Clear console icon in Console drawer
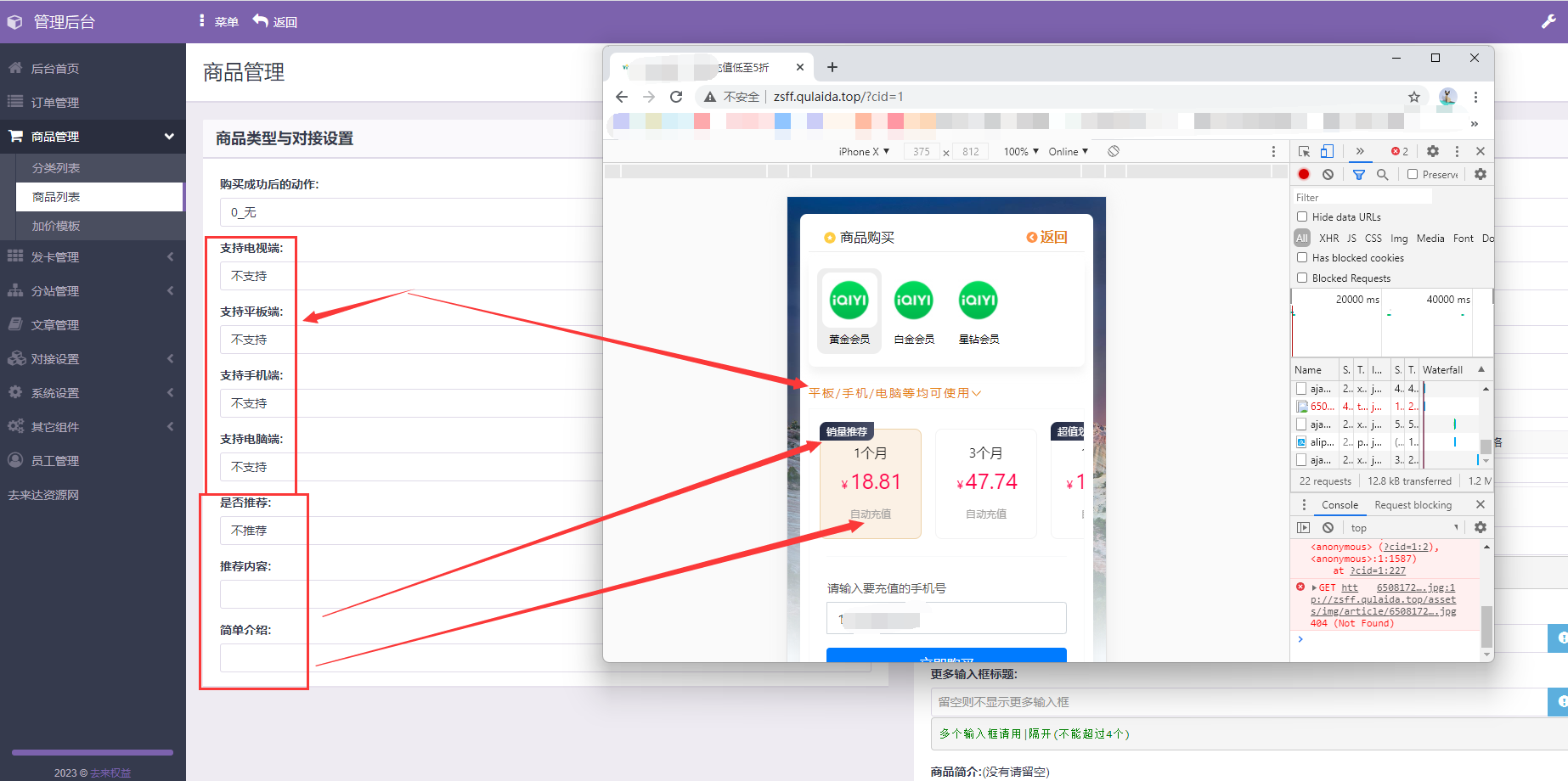Viewport: 1568px width, 781px height. (1328, 527)
